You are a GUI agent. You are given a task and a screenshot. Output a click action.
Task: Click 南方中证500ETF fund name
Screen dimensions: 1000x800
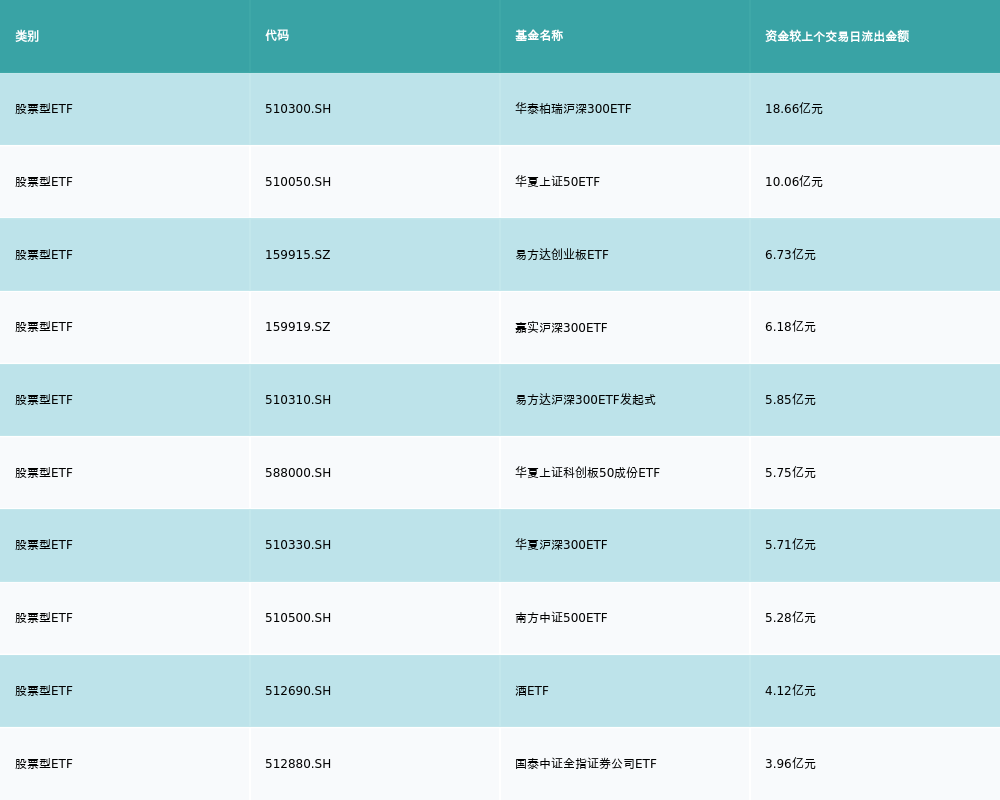[561, 618]
